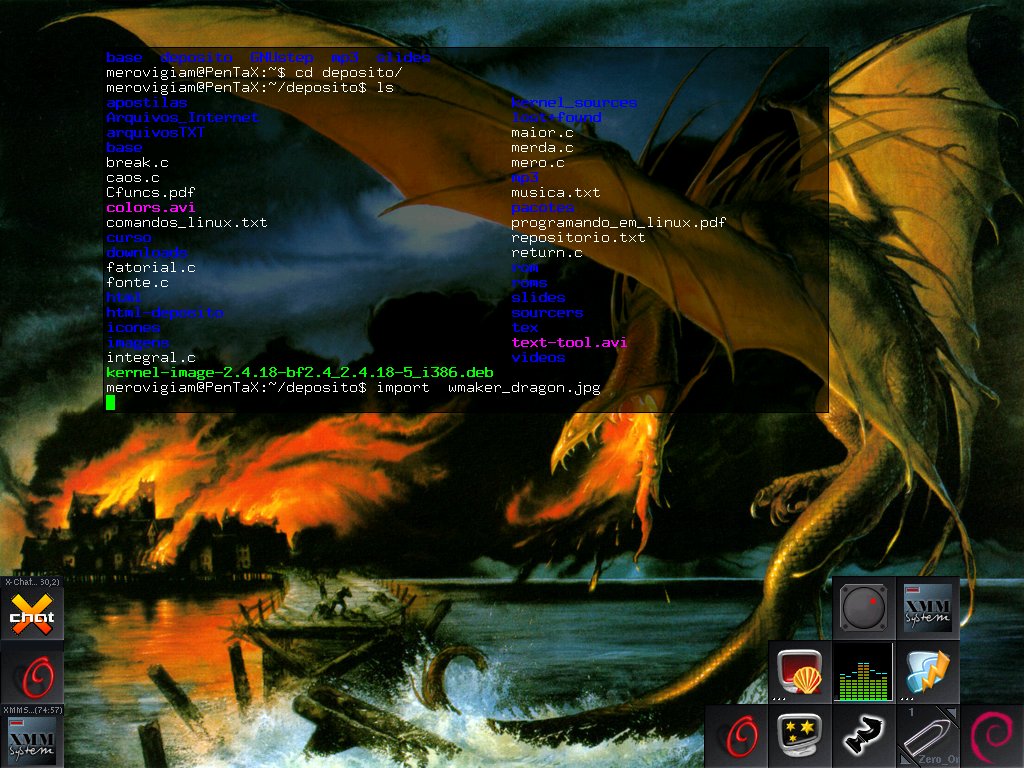Viewport: 1024px width, 768px height.
Task: Click the 'downloads' directory name
Action: (146, 253)
